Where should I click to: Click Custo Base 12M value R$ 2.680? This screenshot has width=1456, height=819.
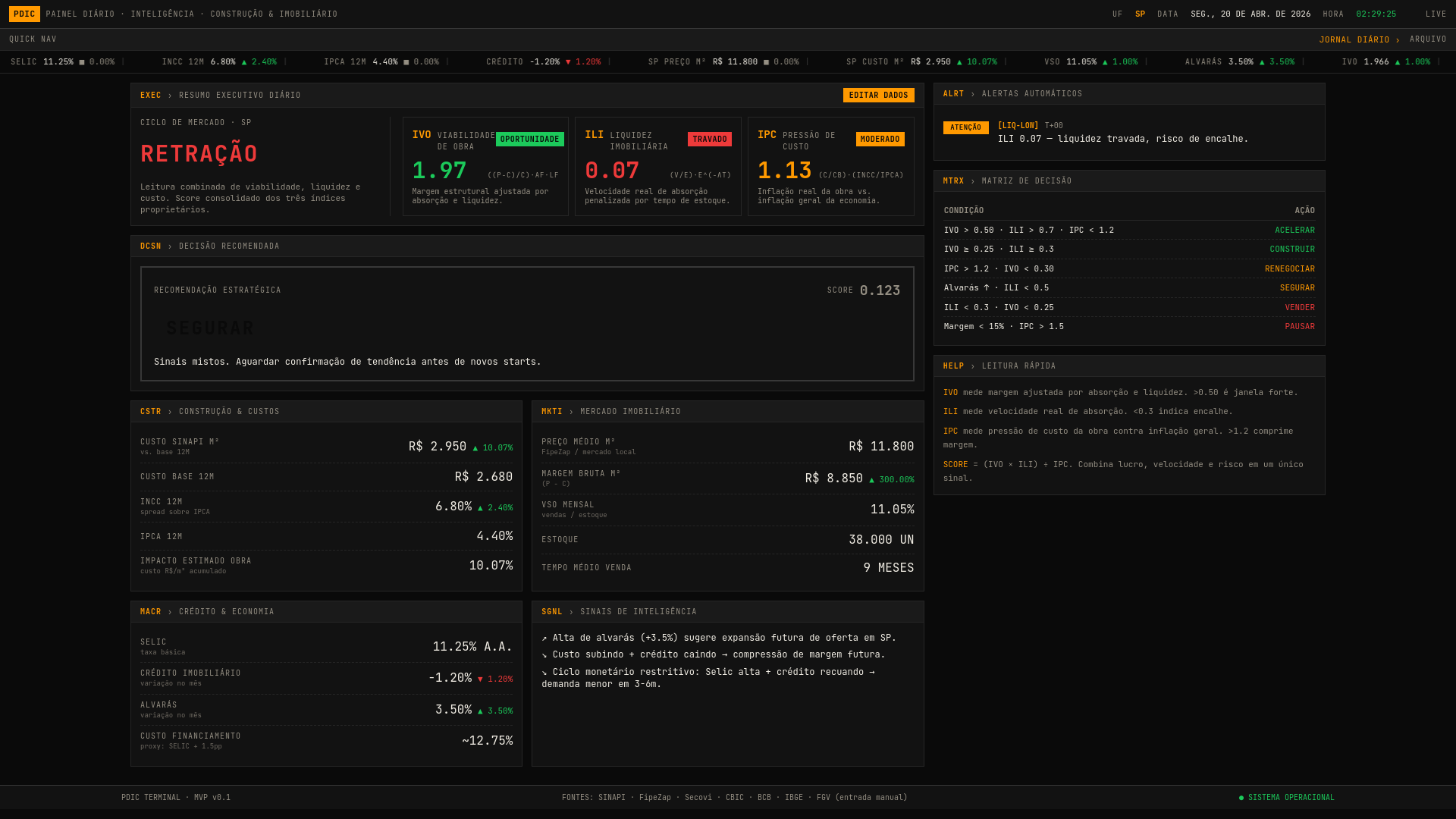click(x=483, y=477)
